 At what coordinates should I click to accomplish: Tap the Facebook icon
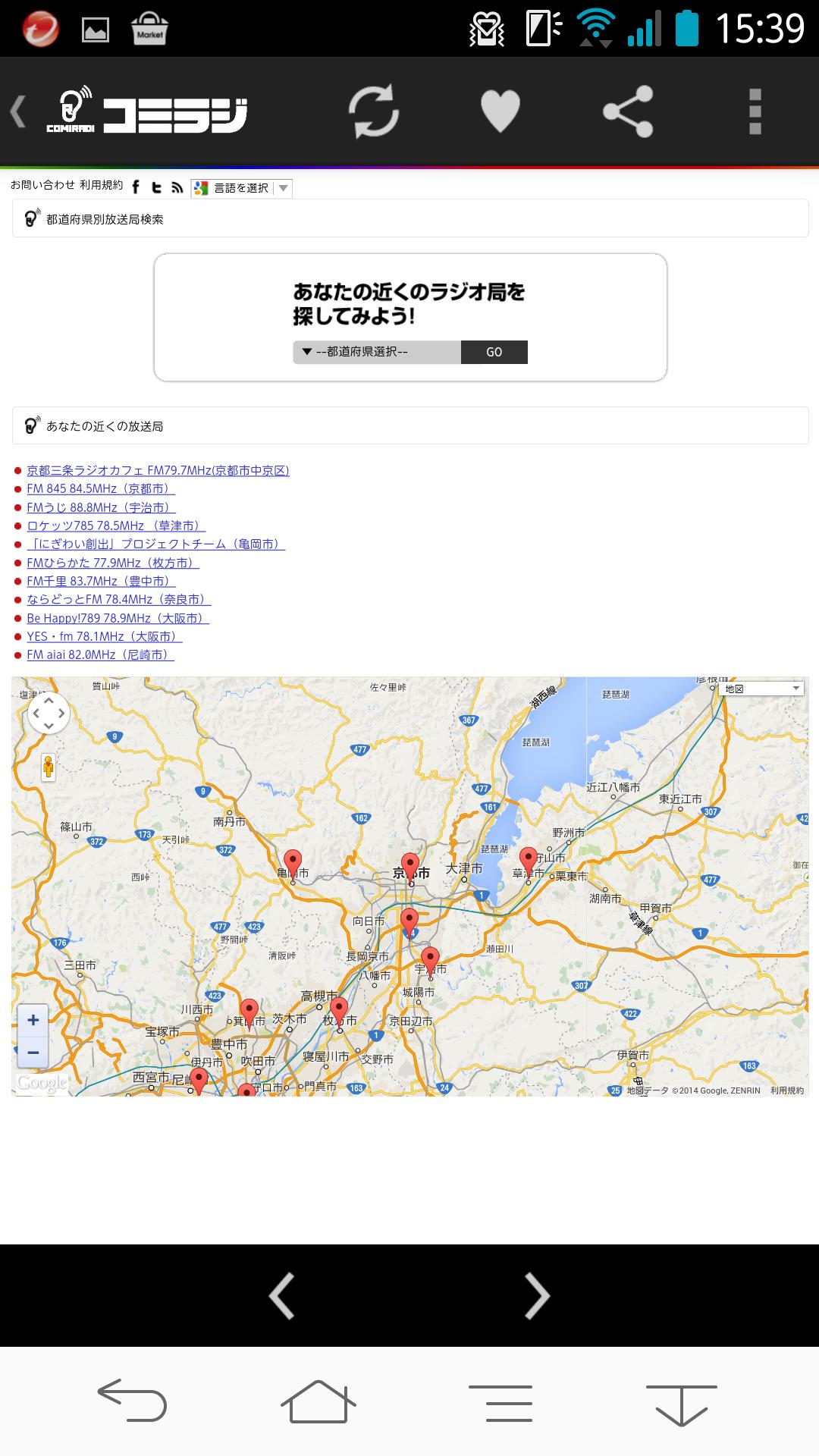pos(136,187)
